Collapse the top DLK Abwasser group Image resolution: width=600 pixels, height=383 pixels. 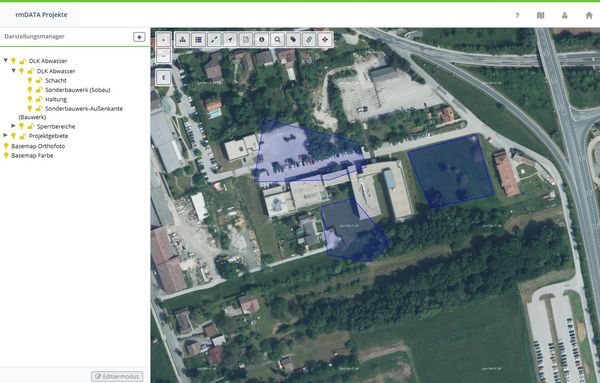[5, 60]
